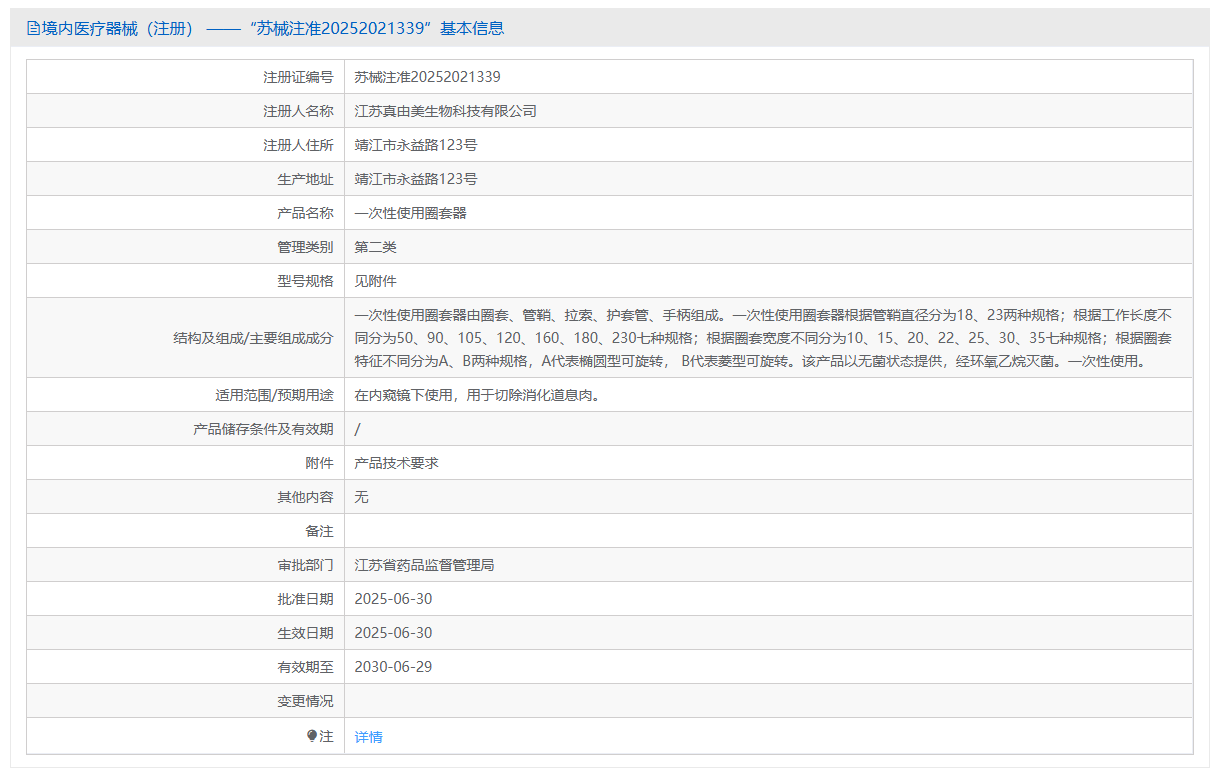Click the address value in the 生产地址 row

[x=416, y=179]
